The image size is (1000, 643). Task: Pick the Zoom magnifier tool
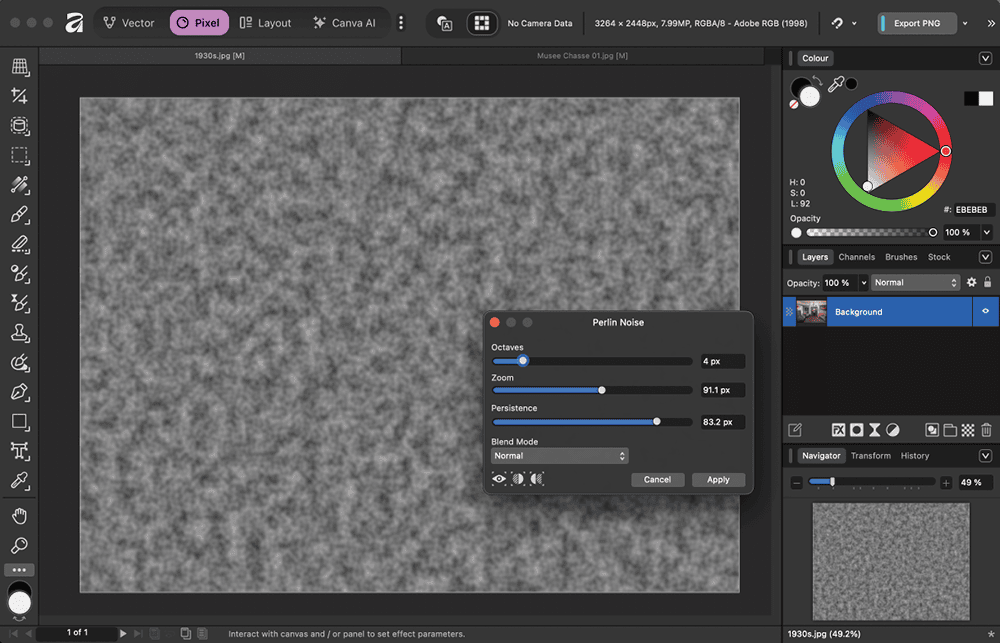(x=19, y=546)
